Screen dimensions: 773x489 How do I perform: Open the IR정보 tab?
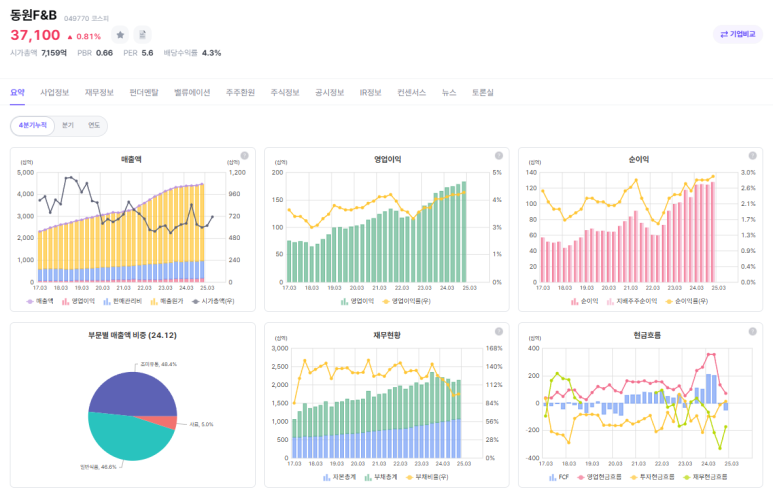click(x=371, y=93)
